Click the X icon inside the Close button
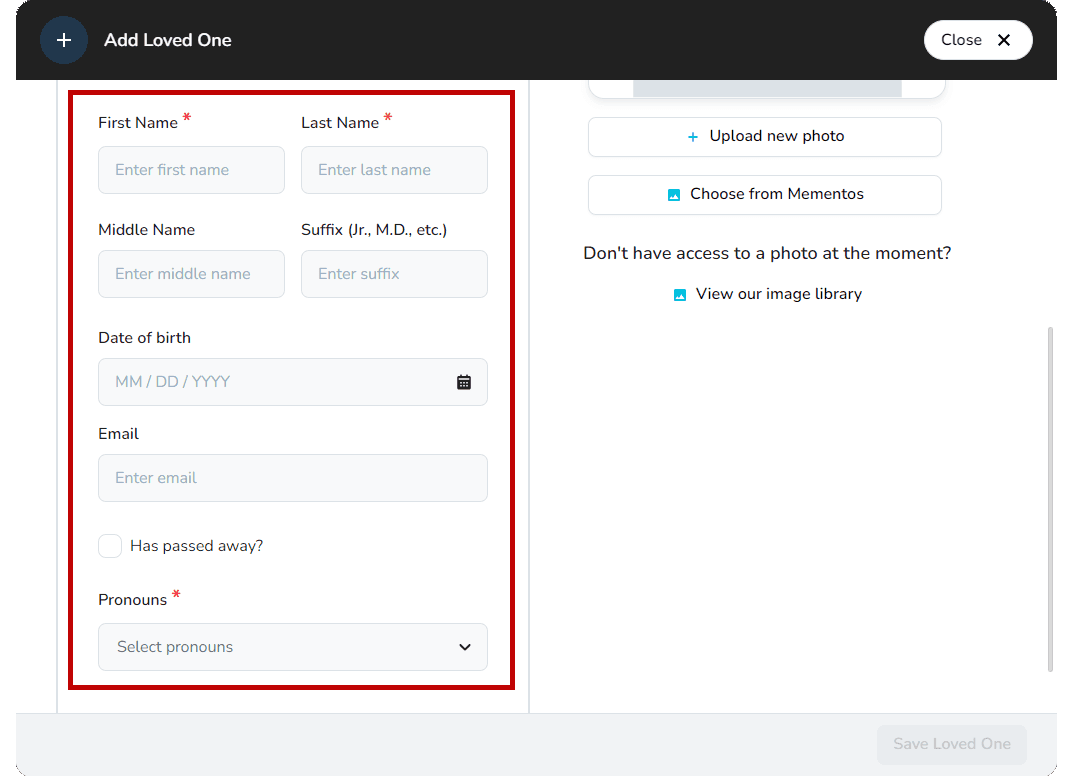The height and width of the screenshot is (776, 1071). coord(1004,40)
